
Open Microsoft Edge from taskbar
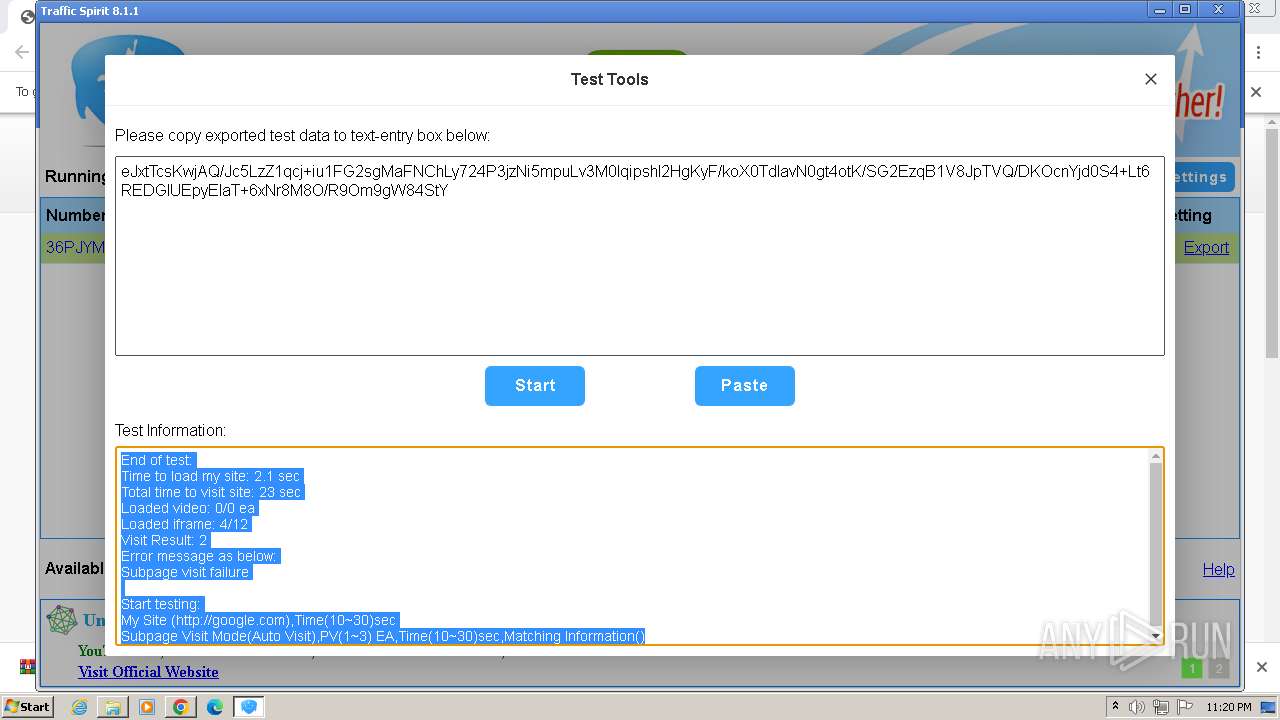pos(215,707)
